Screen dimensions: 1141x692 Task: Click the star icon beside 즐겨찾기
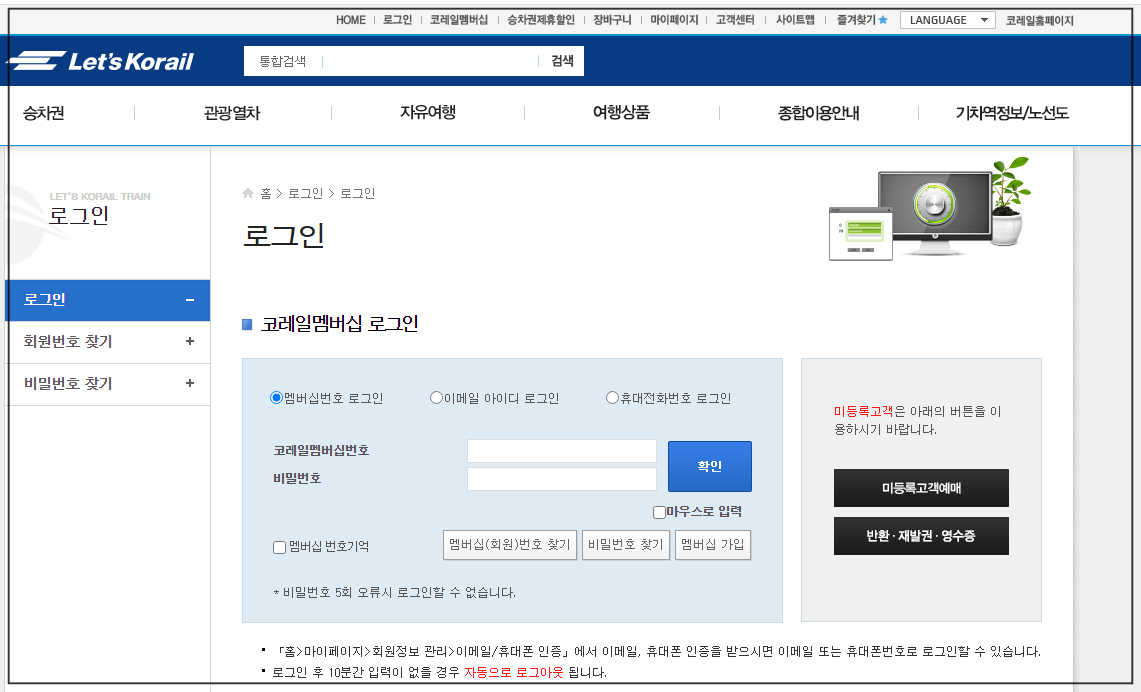pos(883,20)
